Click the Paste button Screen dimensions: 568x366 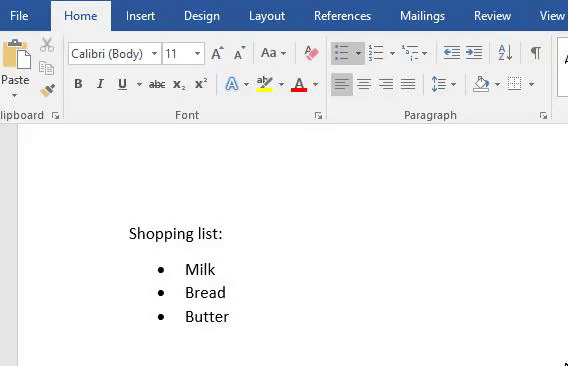(15, 67)
